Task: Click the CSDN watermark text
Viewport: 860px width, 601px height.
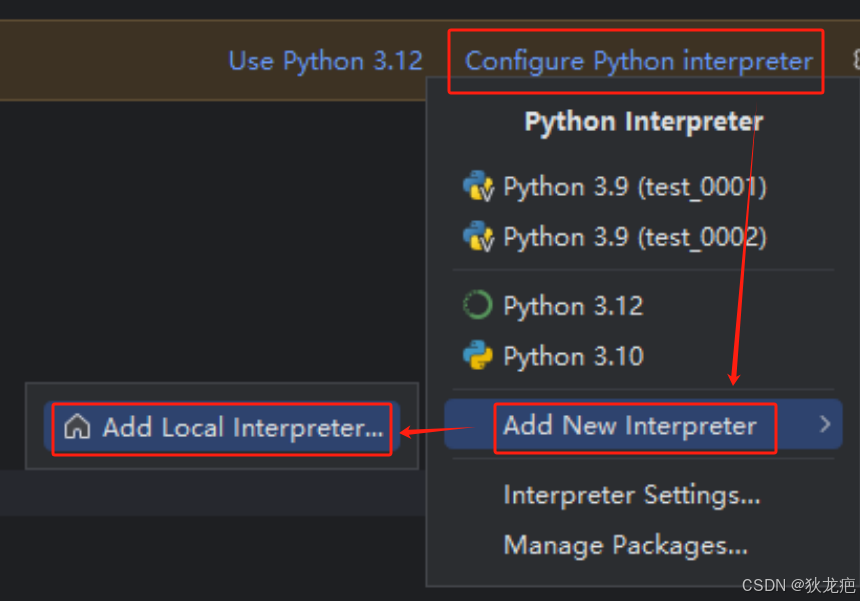Action: pyautogui.click(x=798, y=586)
